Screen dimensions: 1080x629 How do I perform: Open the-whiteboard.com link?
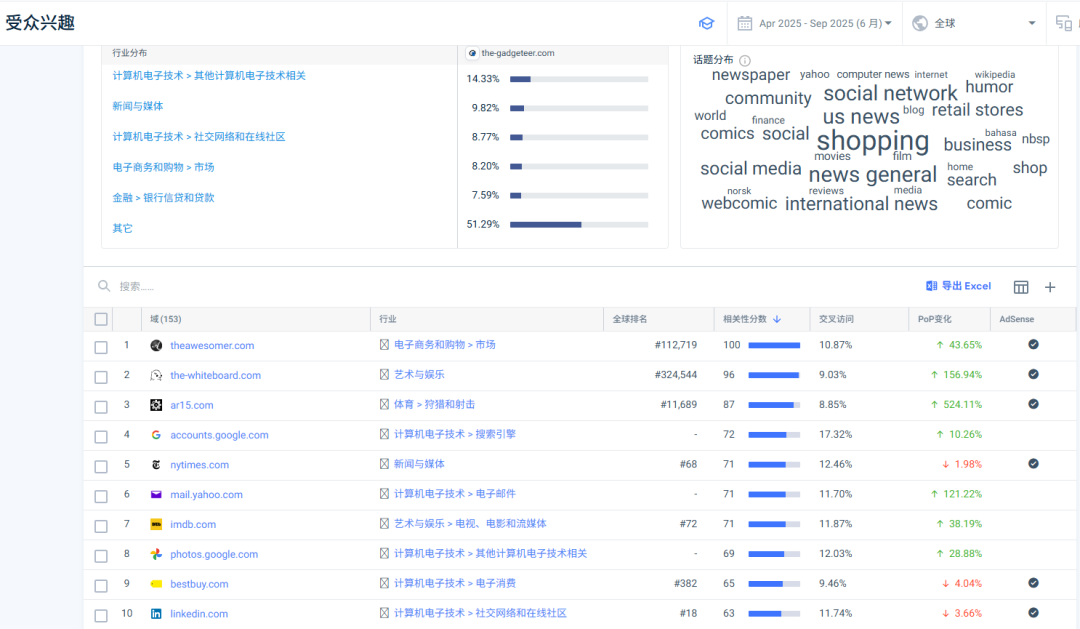(x=216, y=375)
